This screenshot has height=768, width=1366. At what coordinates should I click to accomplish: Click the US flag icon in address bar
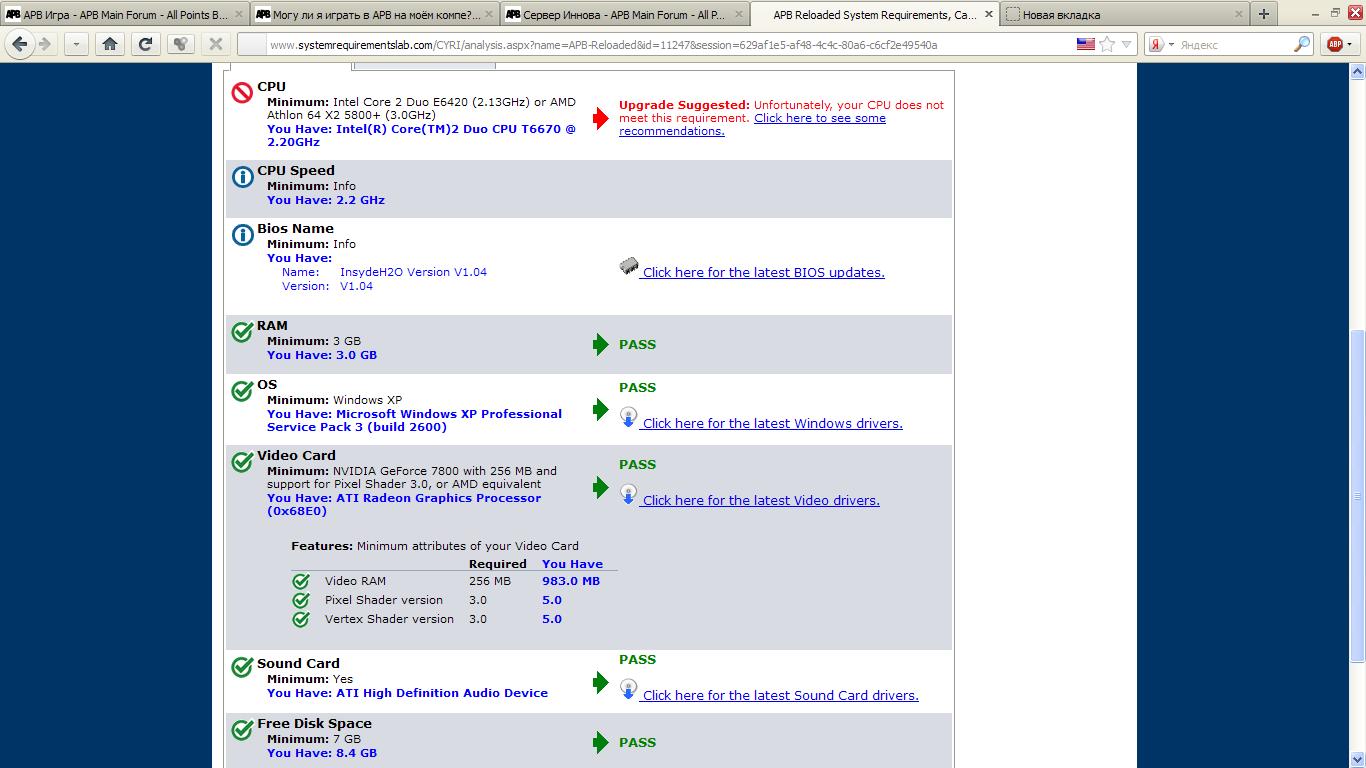pos(1085,44)
